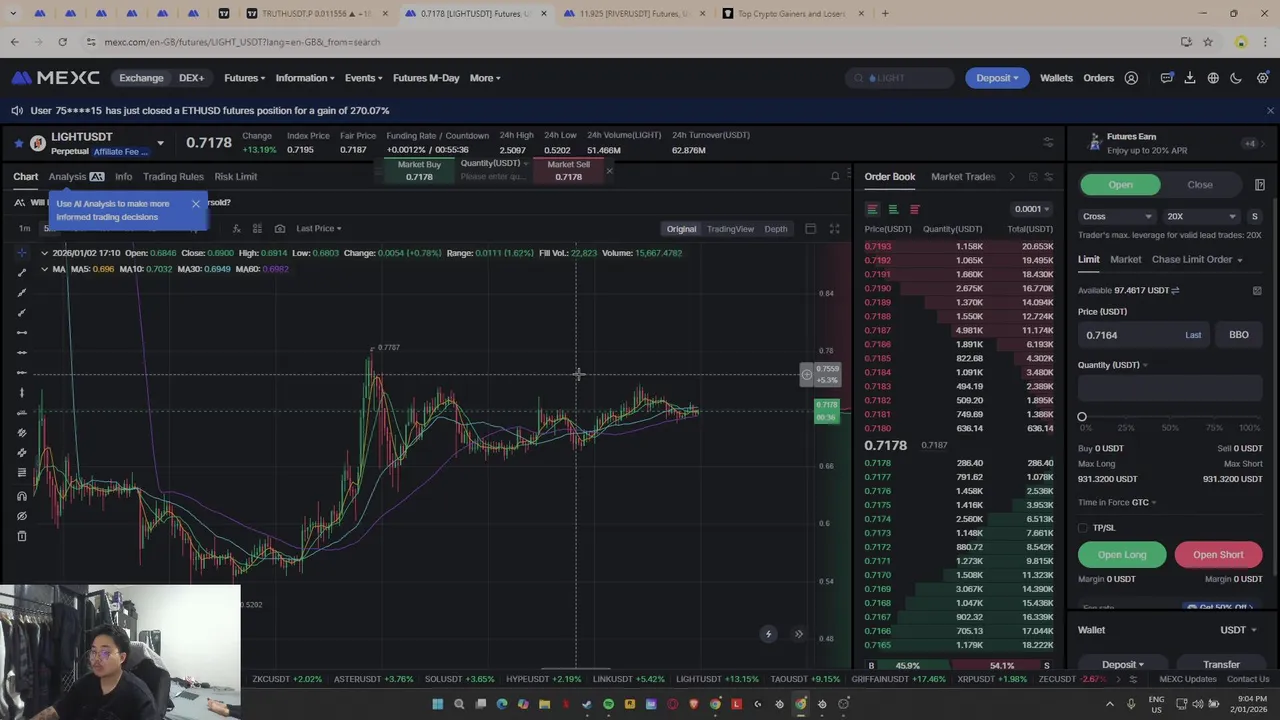Open the 0.0001 price precision dropdown

pos(1032,209)
